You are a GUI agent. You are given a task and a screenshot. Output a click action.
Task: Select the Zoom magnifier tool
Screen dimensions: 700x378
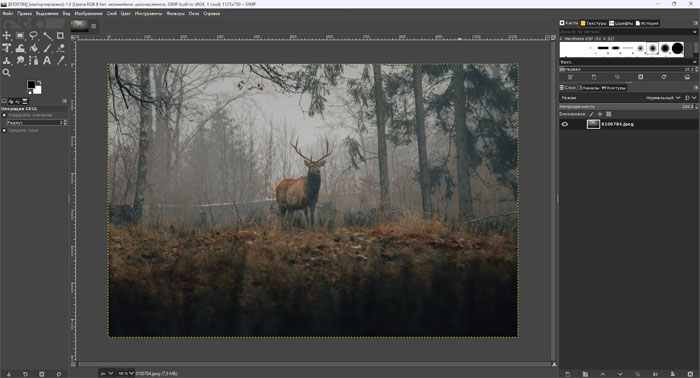pyautogui.click(x=7, y=72)
